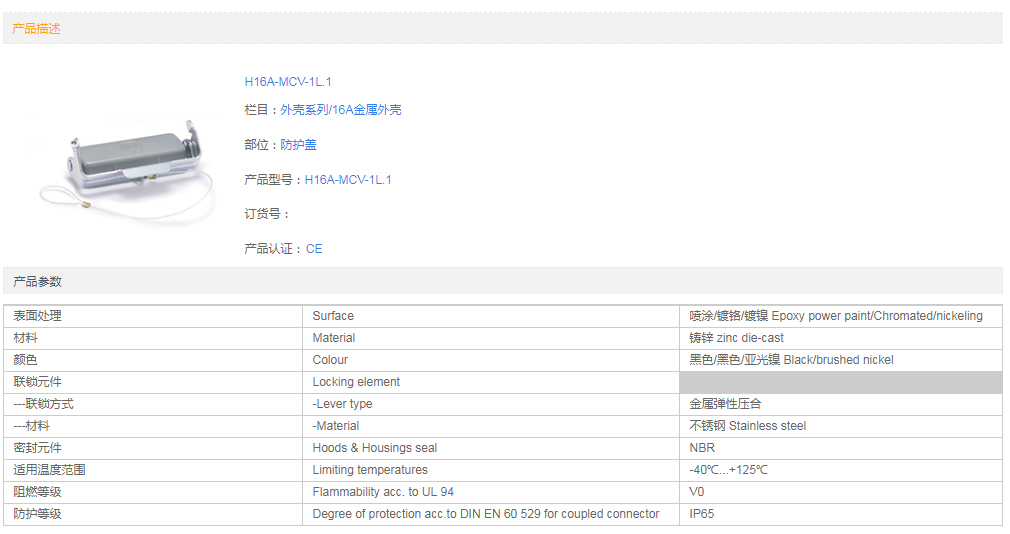Click the IP65 protection degree value
1010x534 pixels.
[x=701, y=514]
